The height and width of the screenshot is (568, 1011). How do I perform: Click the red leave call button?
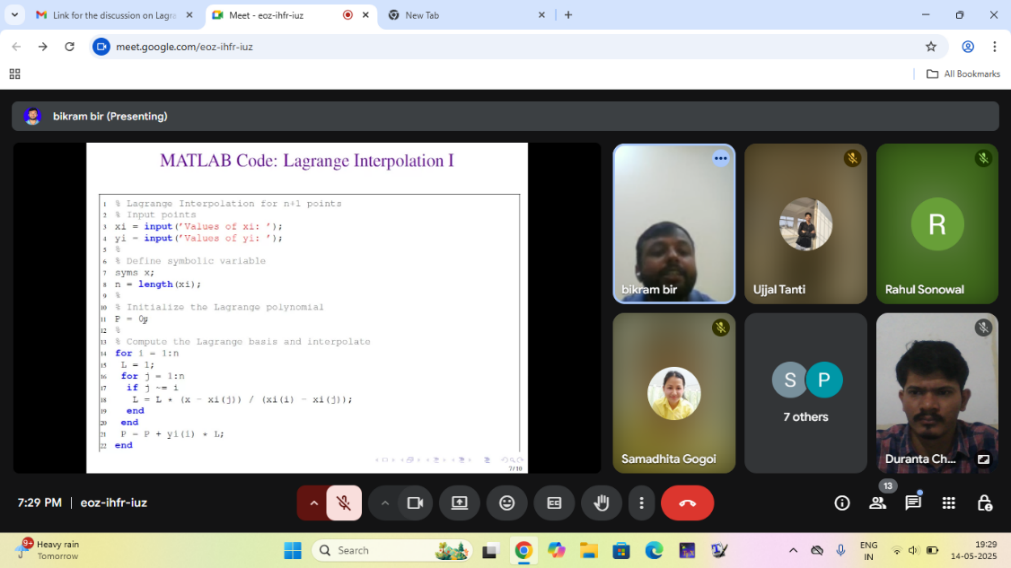[x=687, y=503]
